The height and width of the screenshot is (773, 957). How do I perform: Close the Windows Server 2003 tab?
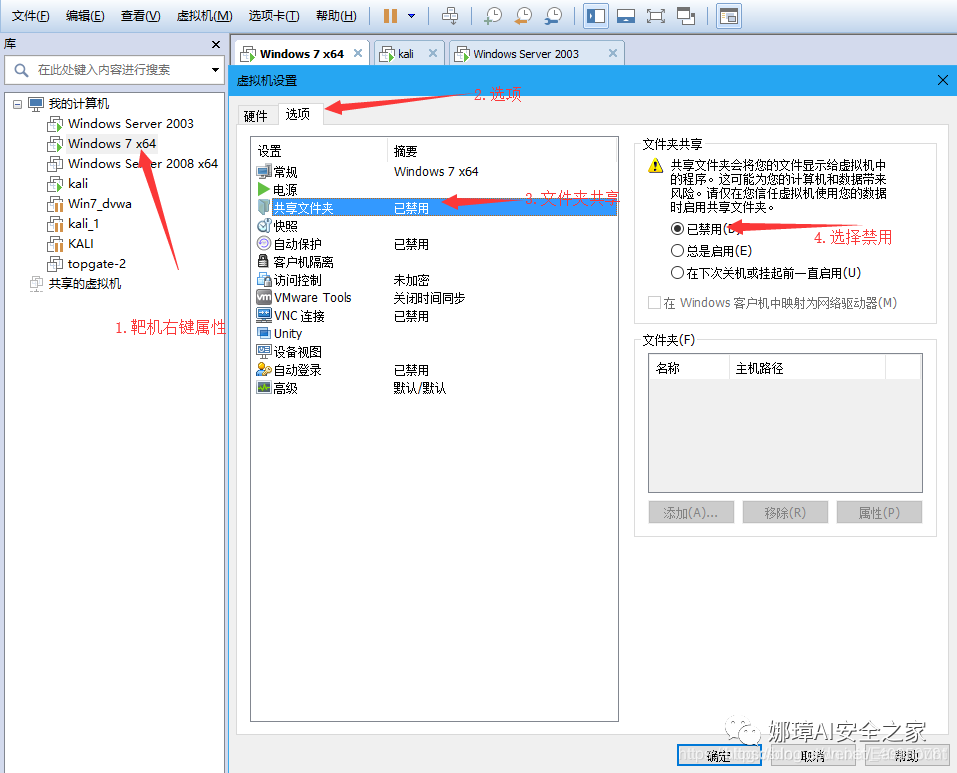613,54
